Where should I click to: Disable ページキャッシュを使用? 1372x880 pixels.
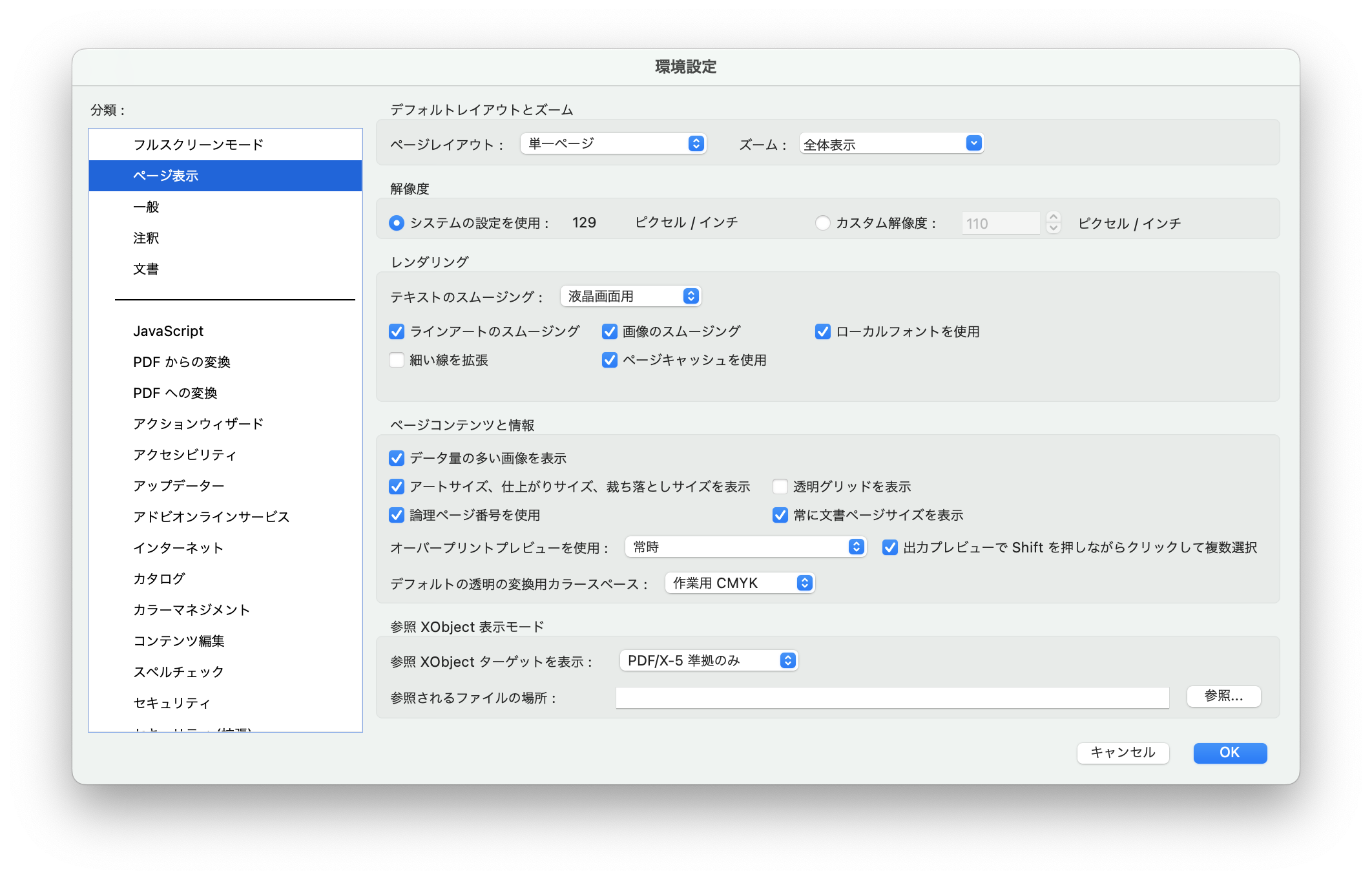click(608, 360)
